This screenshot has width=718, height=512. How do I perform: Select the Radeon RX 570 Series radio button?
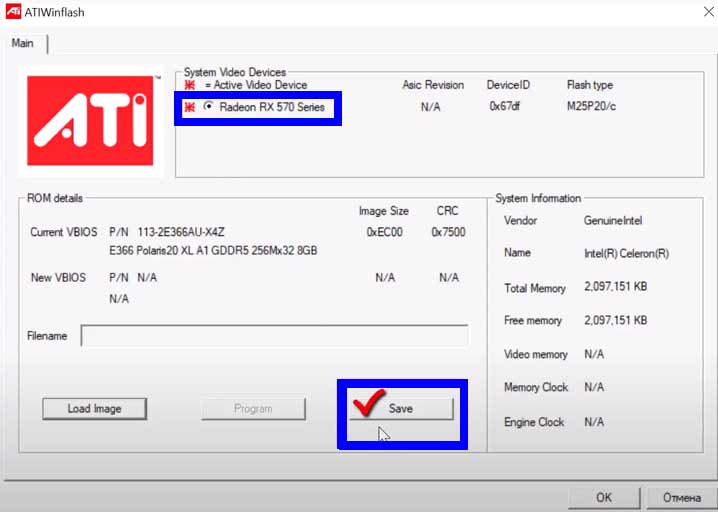tap(208, 106)
